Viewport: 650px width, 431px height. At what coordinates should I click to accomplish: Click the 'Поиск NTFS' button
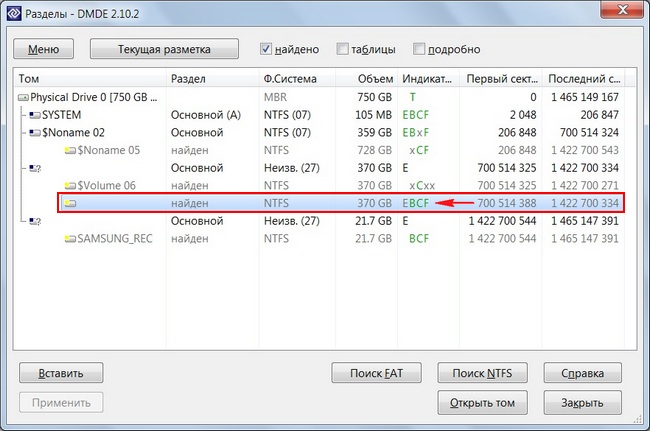pyautogui.click(x=482, y=373)
